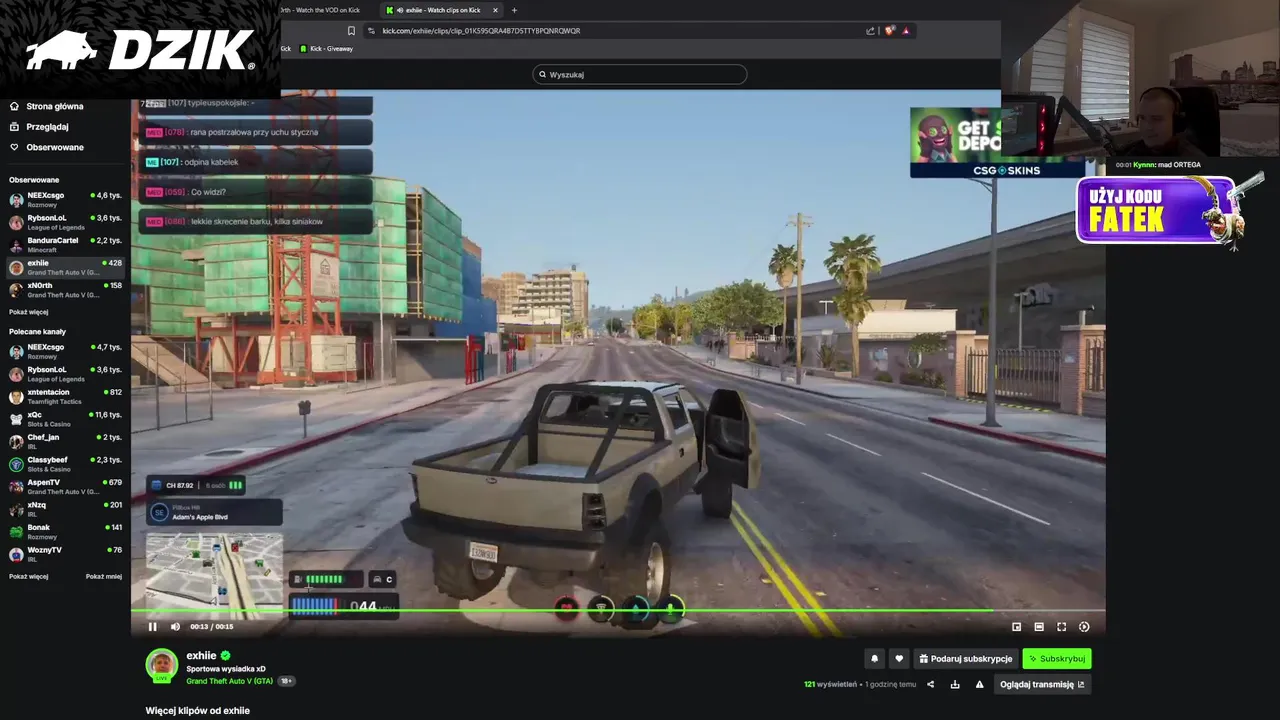Download the clip via download icon
Viewport: 1280px width, 720px height.
click(x=955, y=685)
